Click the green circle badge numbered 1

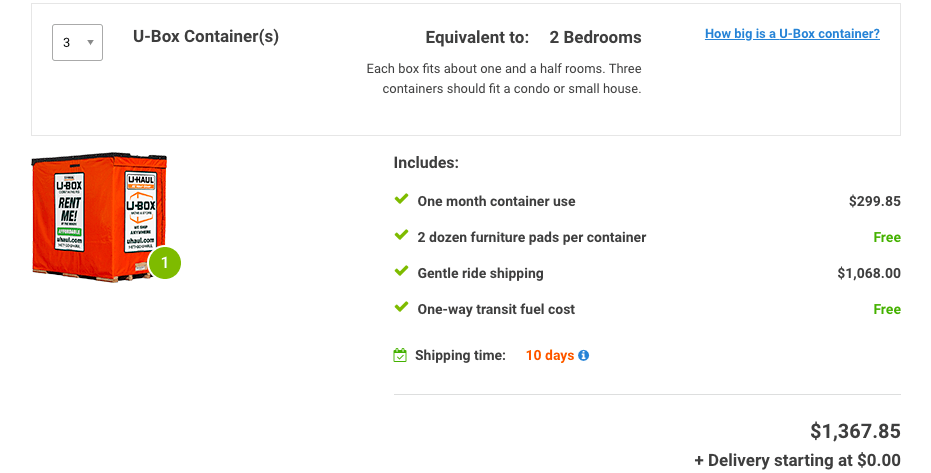point(164,263)
